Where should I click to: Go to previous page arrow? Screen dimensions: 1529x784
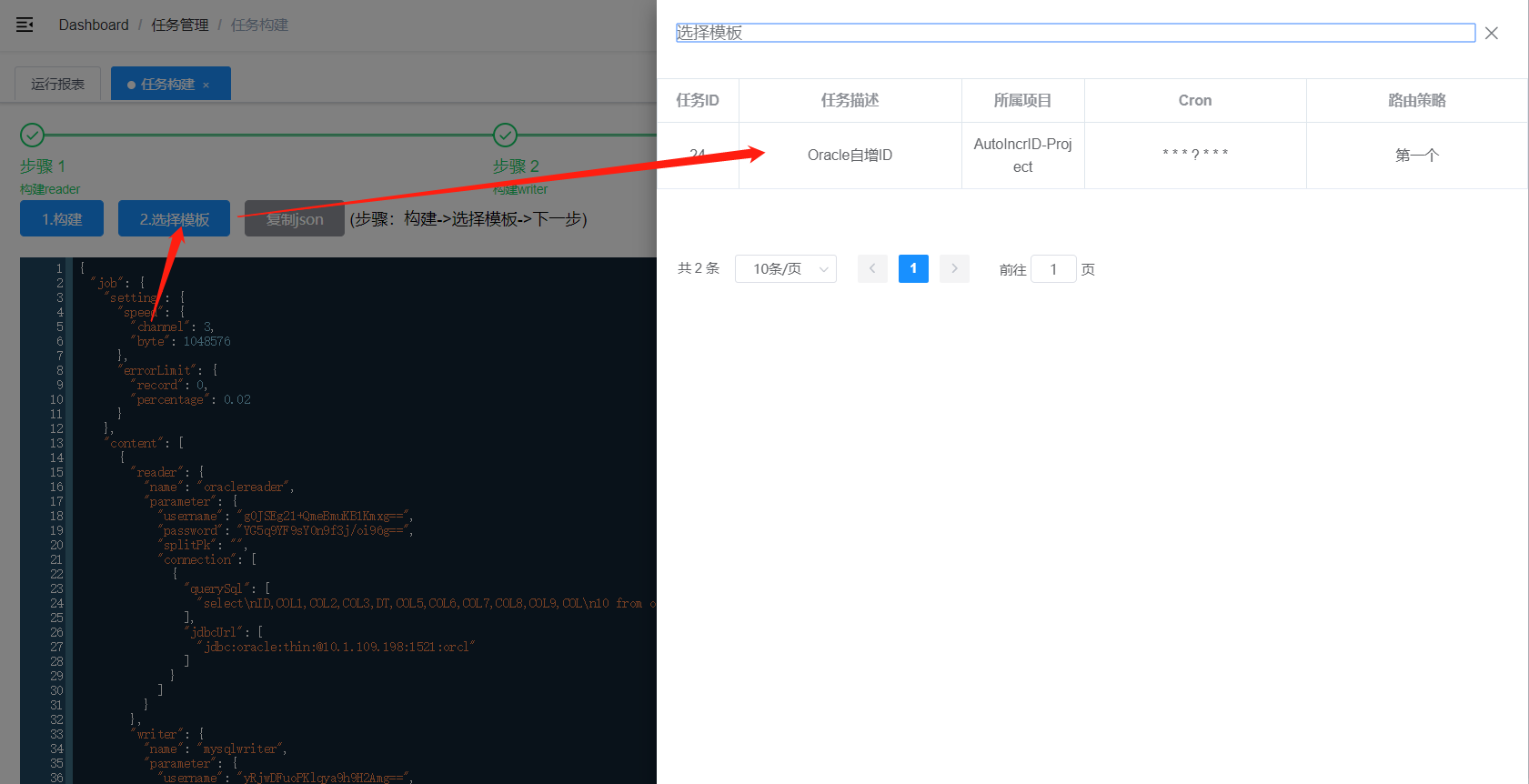(x=872, y=268)
